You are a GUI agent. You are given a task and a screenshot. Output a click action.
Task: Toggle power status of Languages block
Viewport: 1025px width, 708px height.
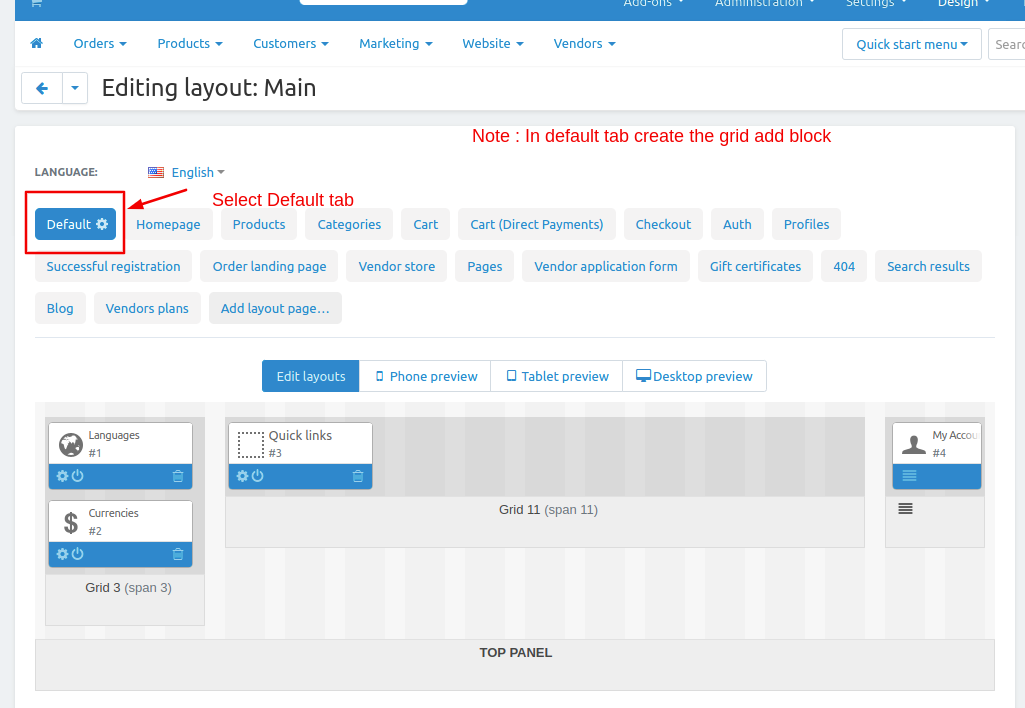click(x=78, y=476)
